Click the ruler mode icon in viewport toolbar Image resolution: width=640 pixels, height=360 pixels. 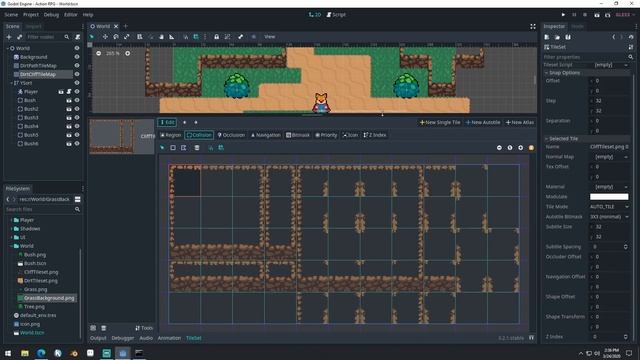click(x=172, y=37)
